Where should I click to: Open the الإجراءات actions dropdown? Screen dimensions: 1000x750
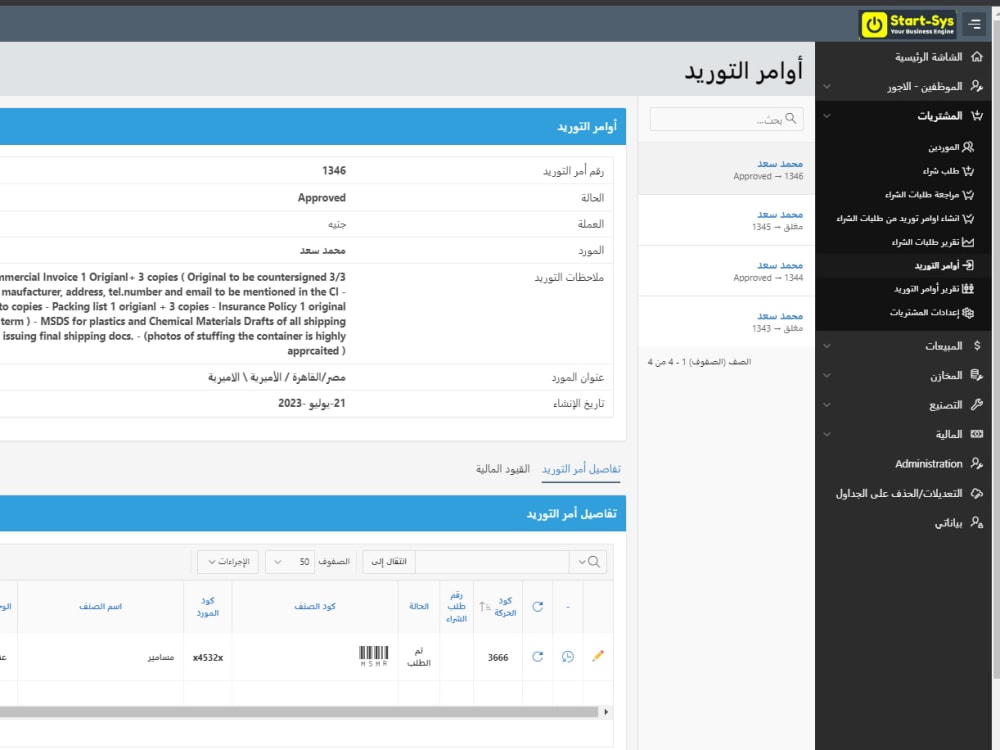point(228,561)
